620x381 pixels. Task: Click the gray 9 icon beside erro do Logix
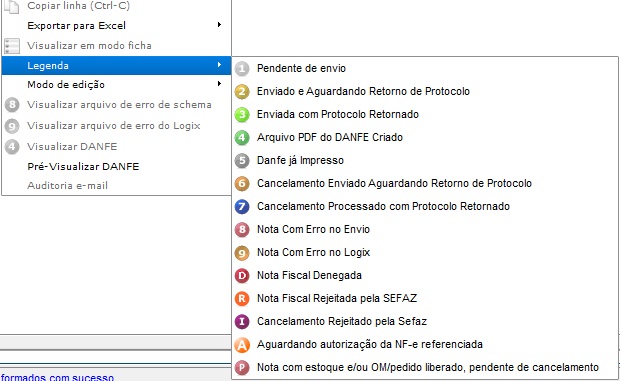point(12,126)
